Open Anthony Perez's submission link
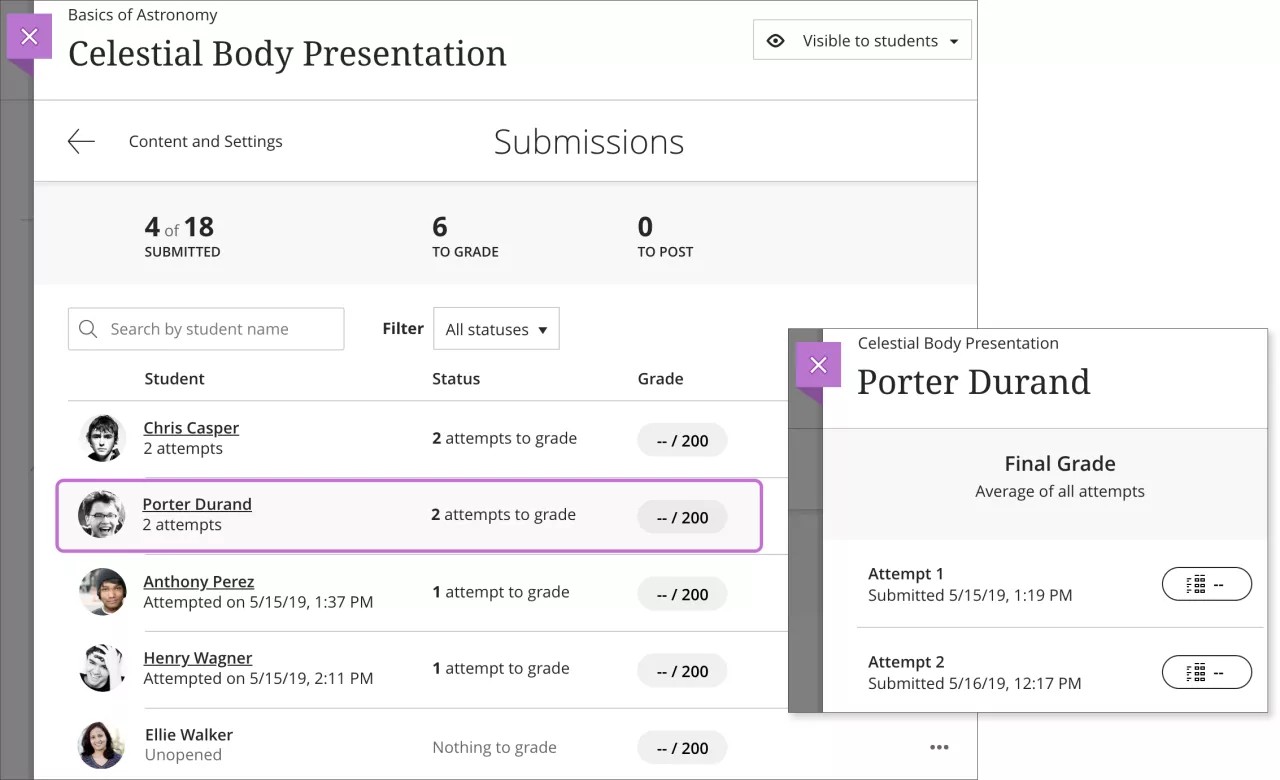This screenshot has width=1280, height=780. point(198,580)
